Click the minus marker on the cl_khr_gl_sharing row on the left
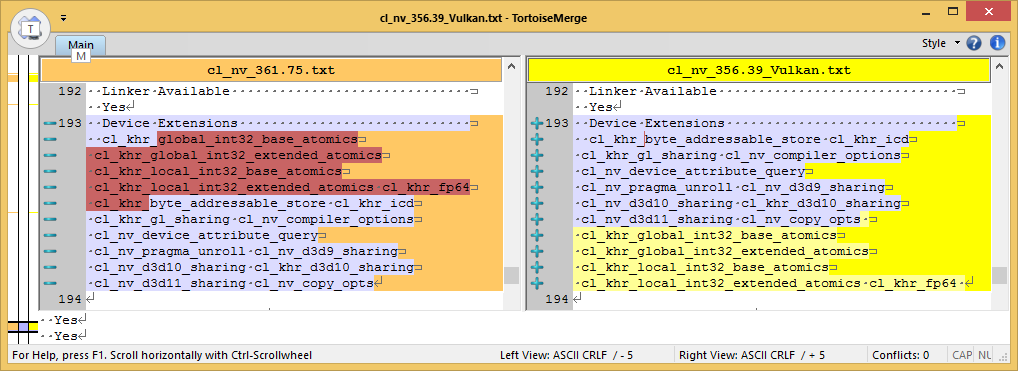This screenshot has width=1018, height=371. (49, 220)
